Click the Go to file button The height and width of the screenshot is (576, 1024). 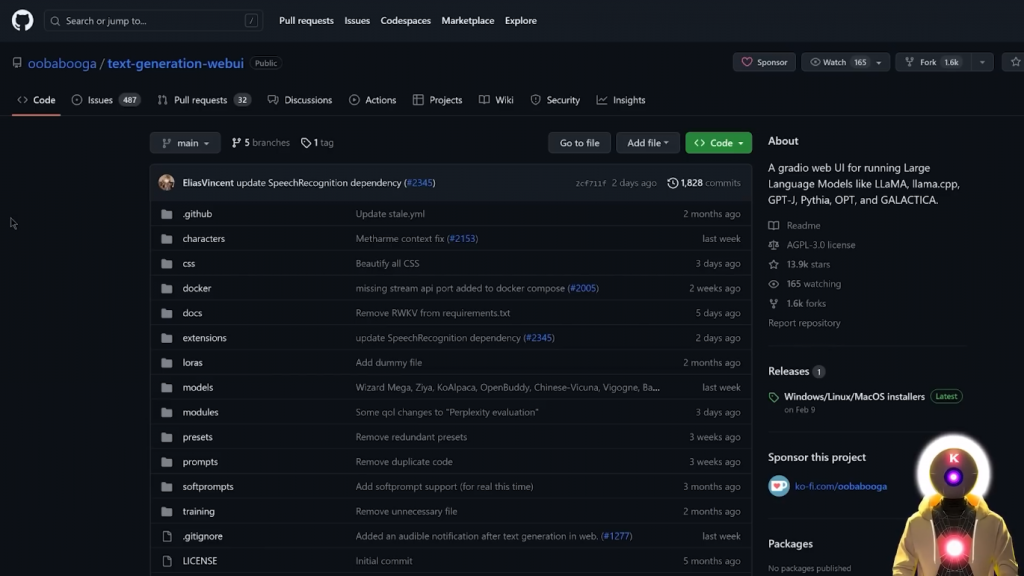coord(579,142)
